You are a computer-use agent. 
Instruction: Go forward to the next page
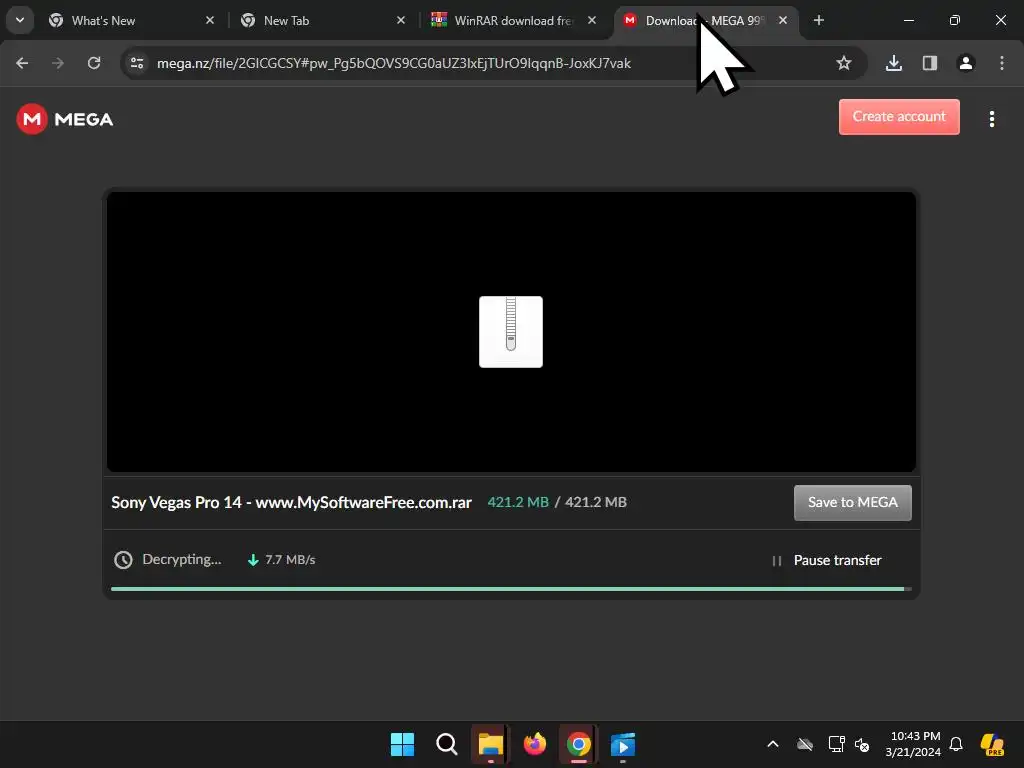58,63
